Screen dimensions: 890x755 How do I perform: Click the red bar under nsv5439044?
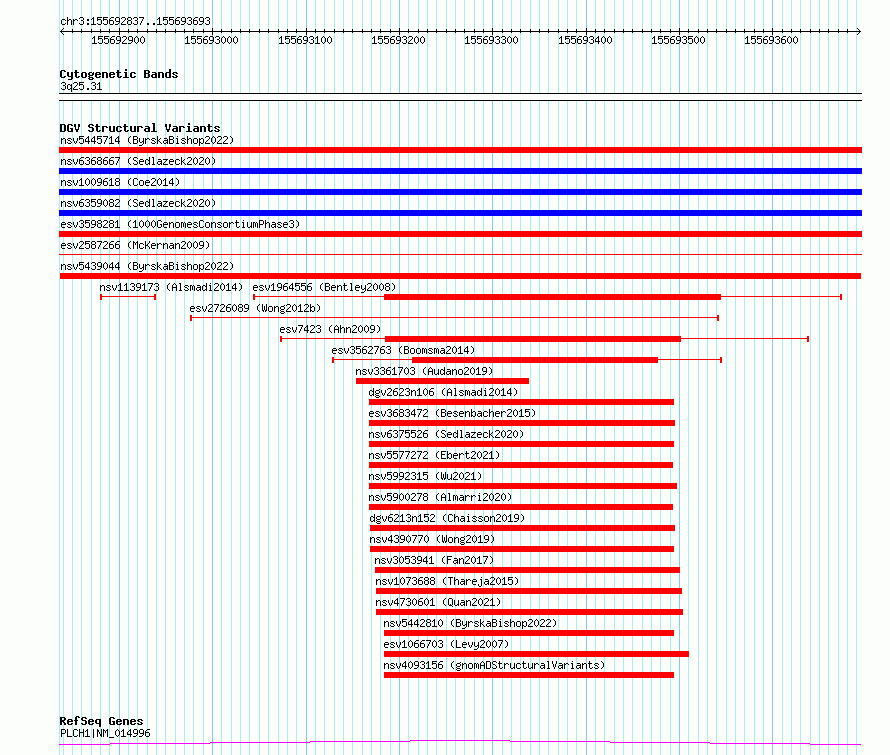460,276
